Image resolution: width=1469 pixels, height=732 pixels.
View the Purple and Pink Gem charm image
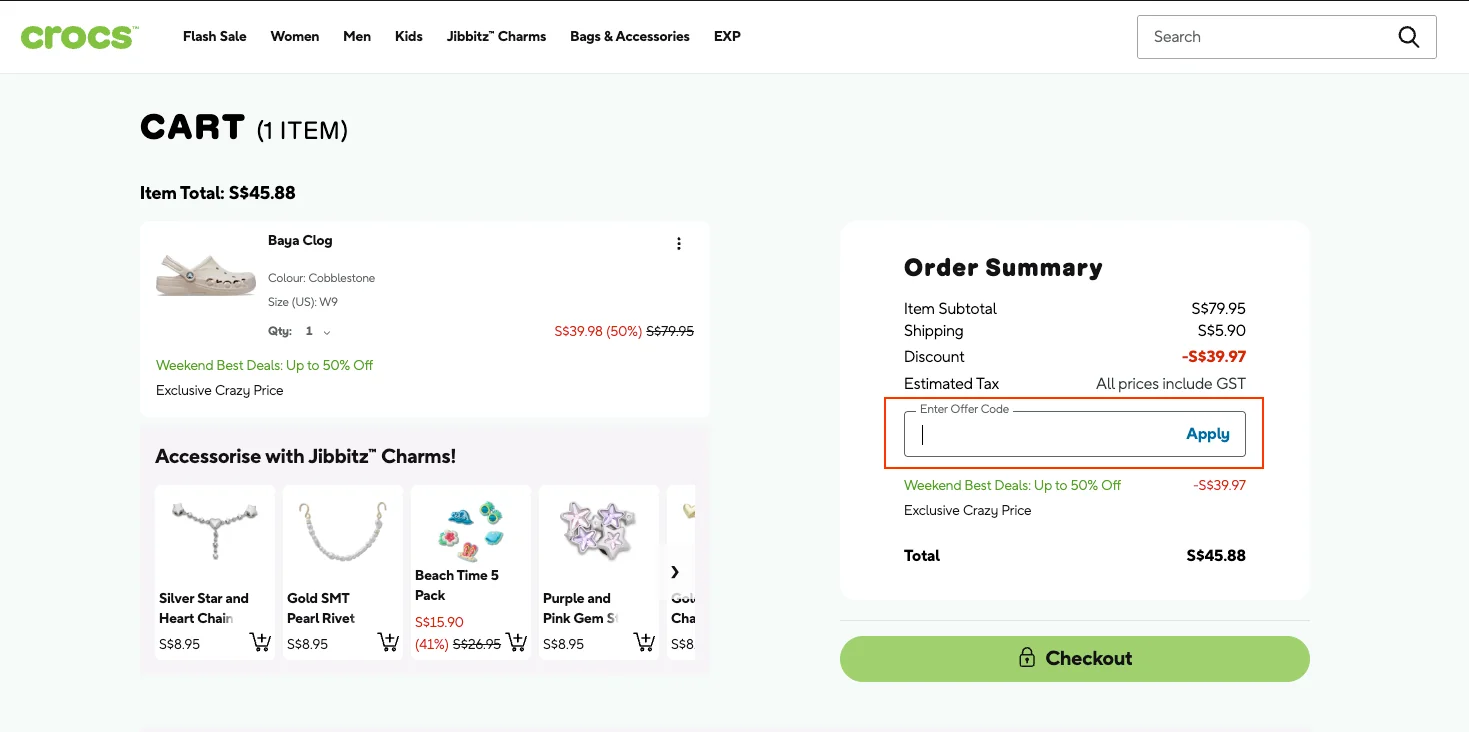[599, 531]
